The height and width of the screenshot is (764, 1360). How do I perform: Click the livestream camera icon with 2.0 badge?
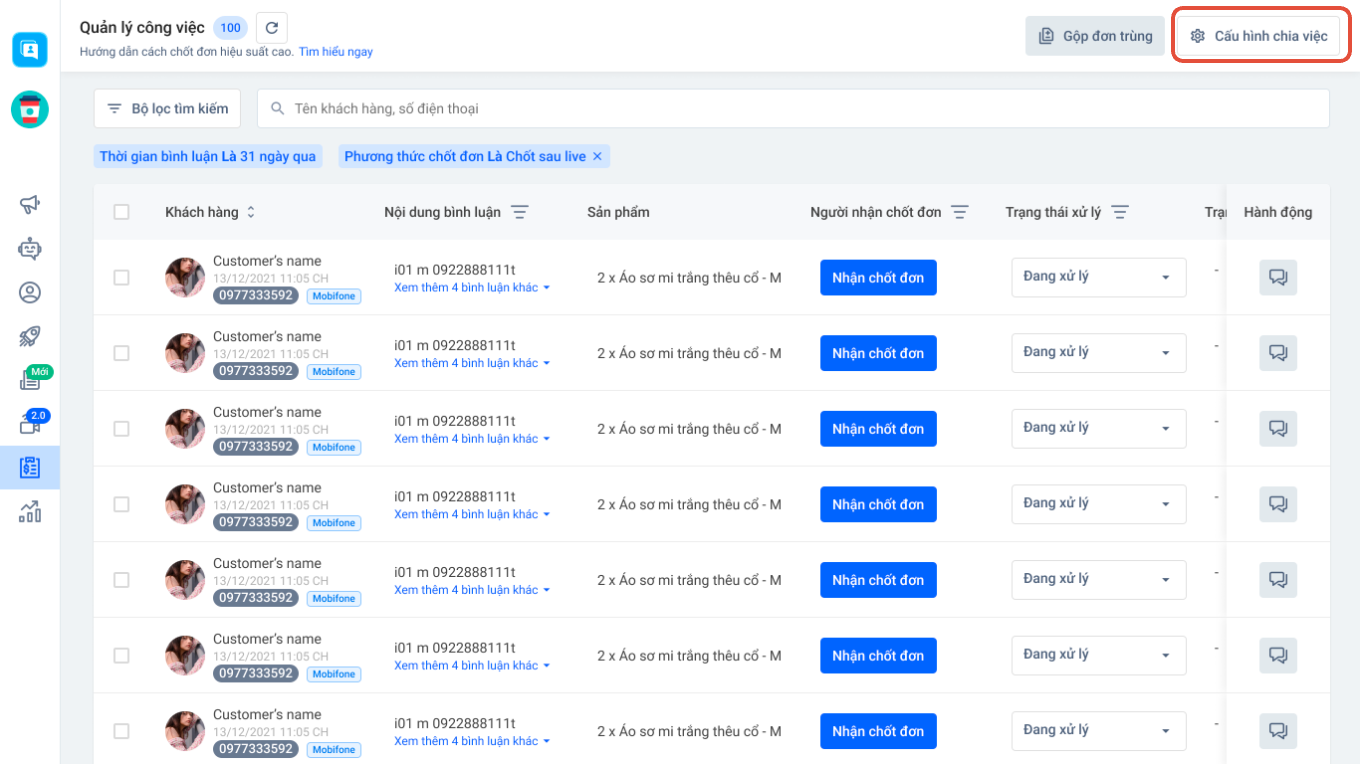click(x=30, y=424)
